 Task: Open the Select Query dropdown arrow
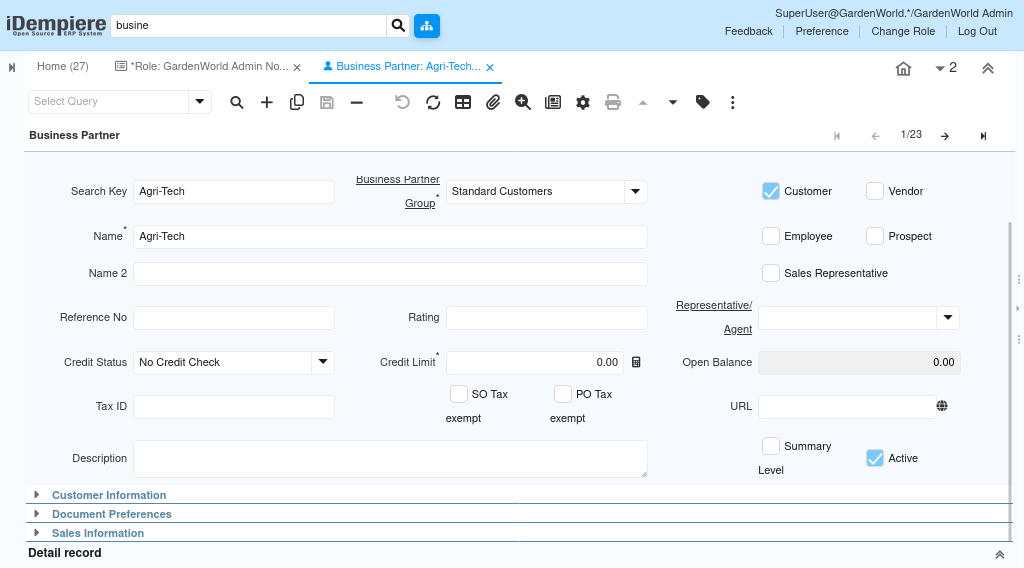tap(200, 102)
